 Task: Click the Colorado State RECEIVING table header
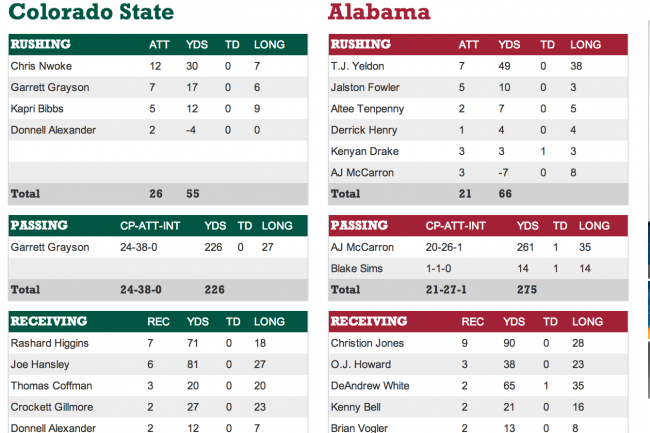point(158,322)
